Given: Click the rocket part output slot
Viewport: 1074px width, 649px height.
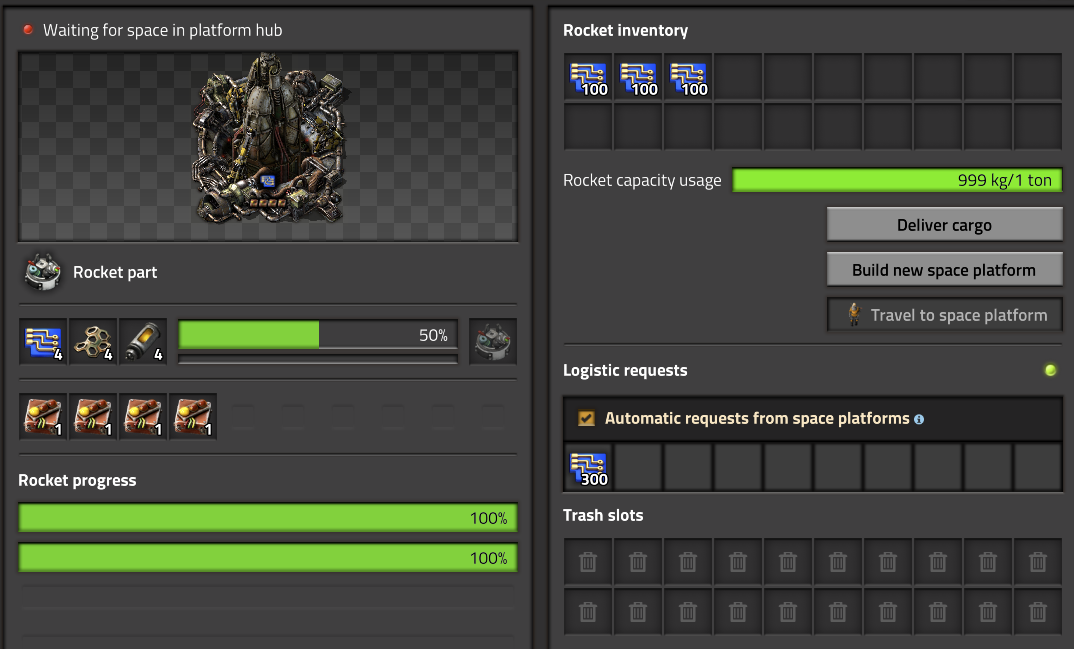Looking at the screenshot, I should (493, 342).
